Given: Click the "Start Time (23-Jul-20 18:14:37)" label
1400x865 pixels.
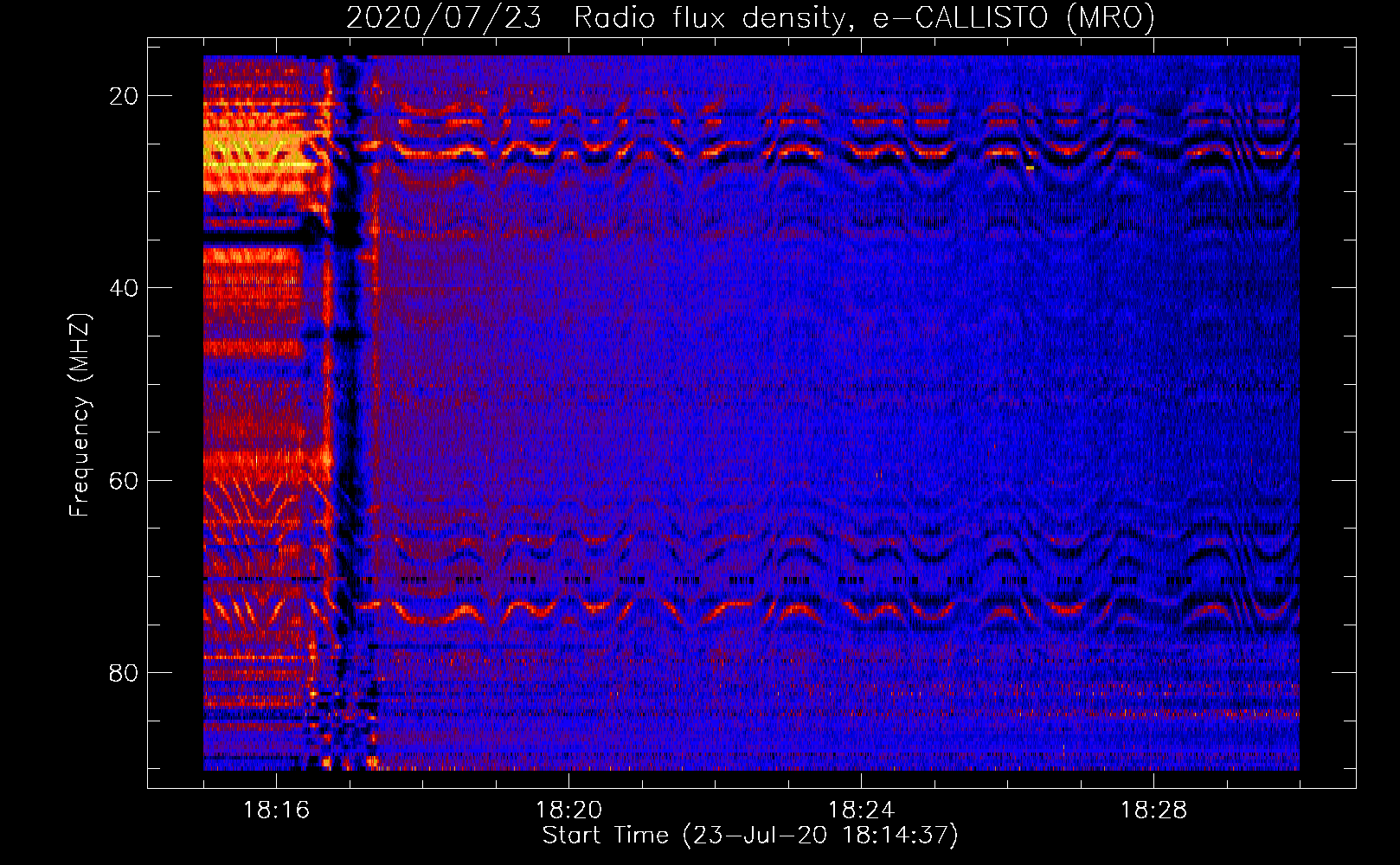Looking at the screenshot, I should 750,836.
